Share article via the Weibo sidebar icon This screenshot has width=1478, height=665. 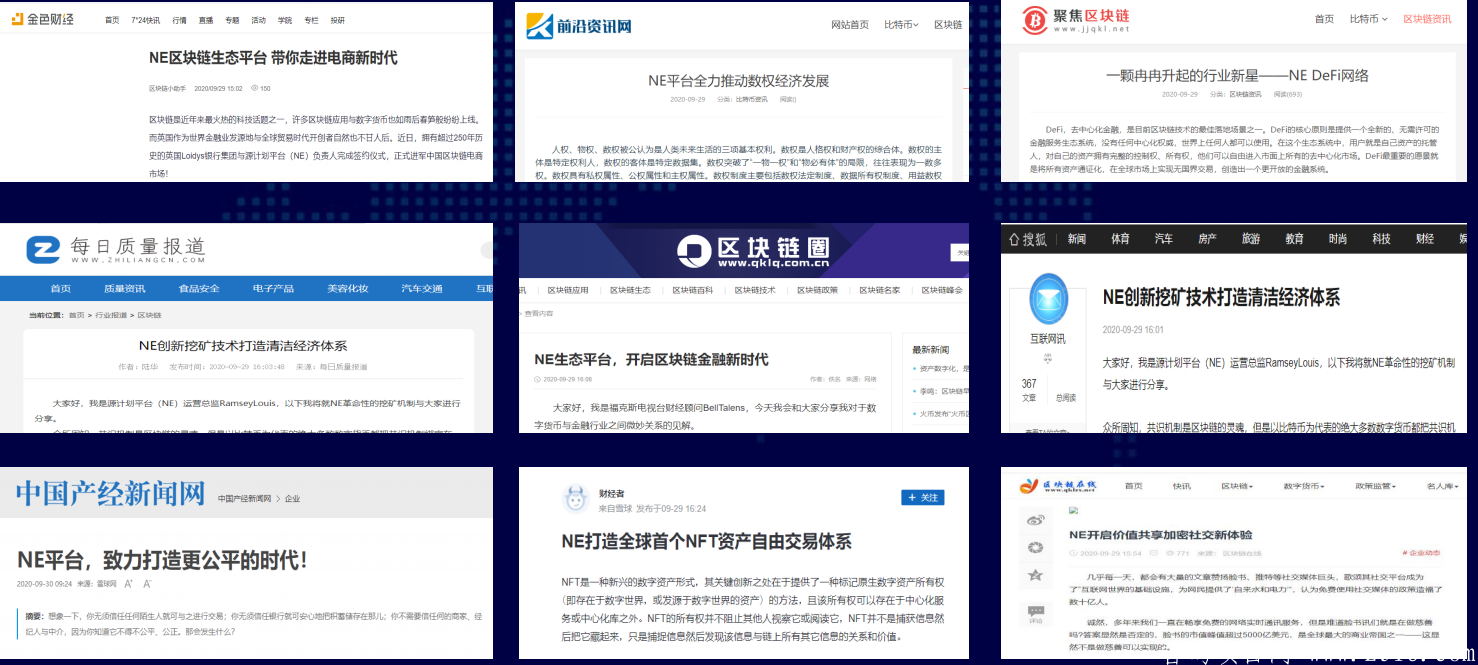(1036, 520)
